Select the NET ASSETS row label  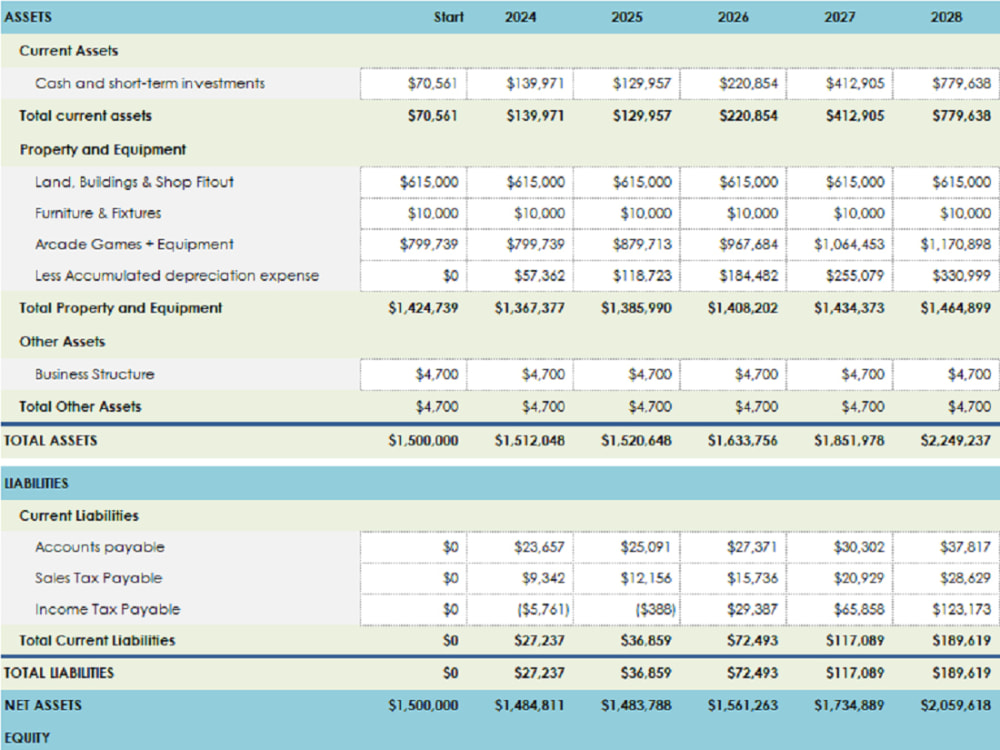click(x=43, y=705)
